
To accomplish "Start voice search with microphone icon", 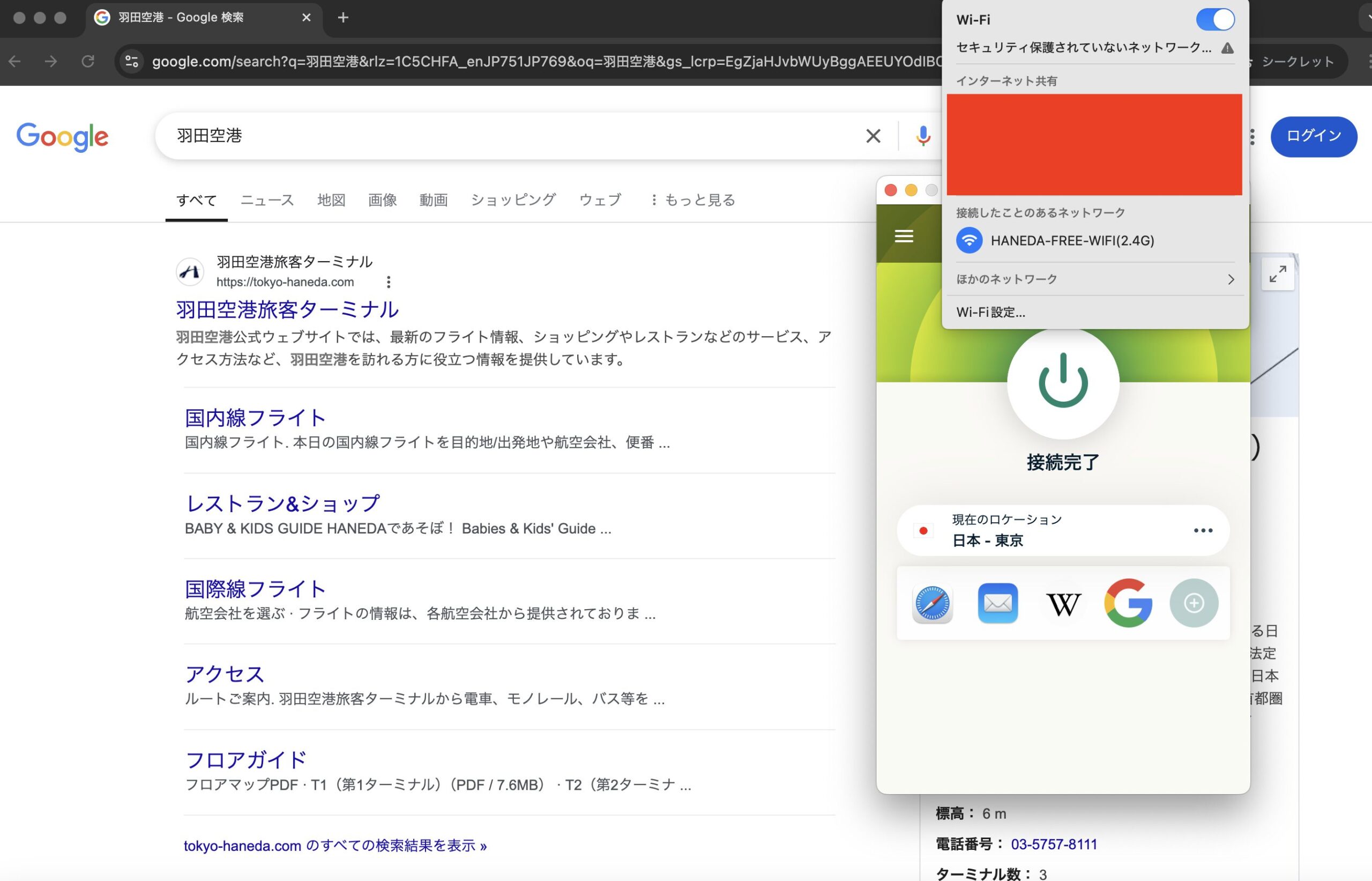I will point(923,136).
